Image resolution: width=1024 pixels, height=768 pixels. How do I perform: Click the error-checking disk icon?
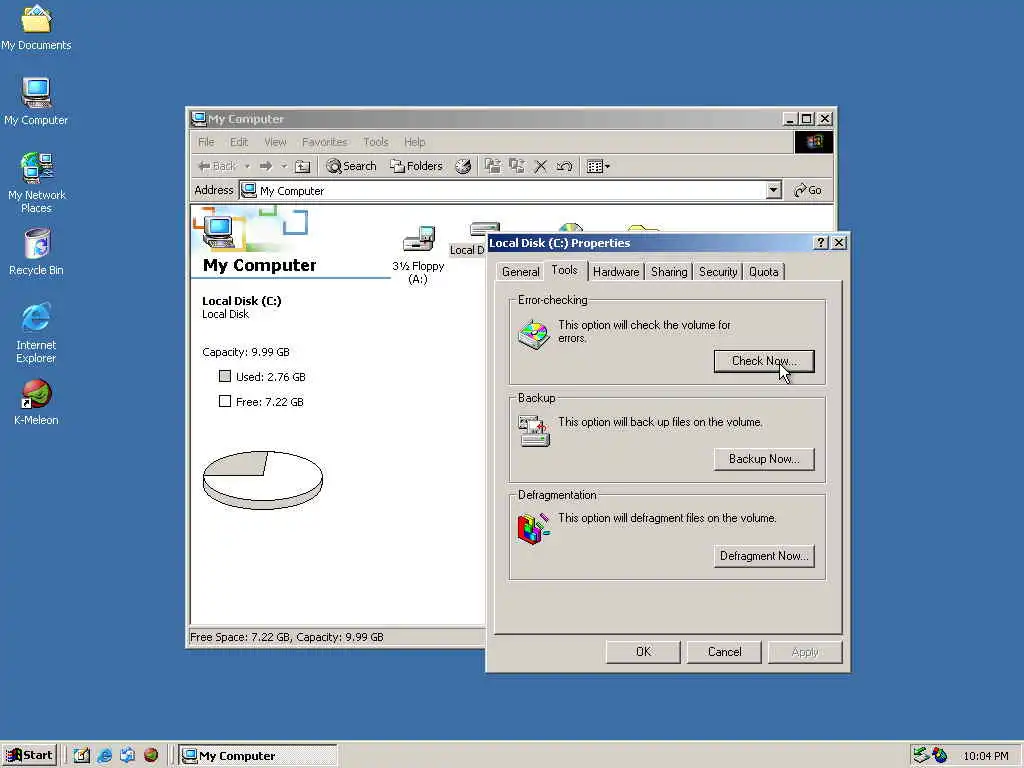click(534, 334)
